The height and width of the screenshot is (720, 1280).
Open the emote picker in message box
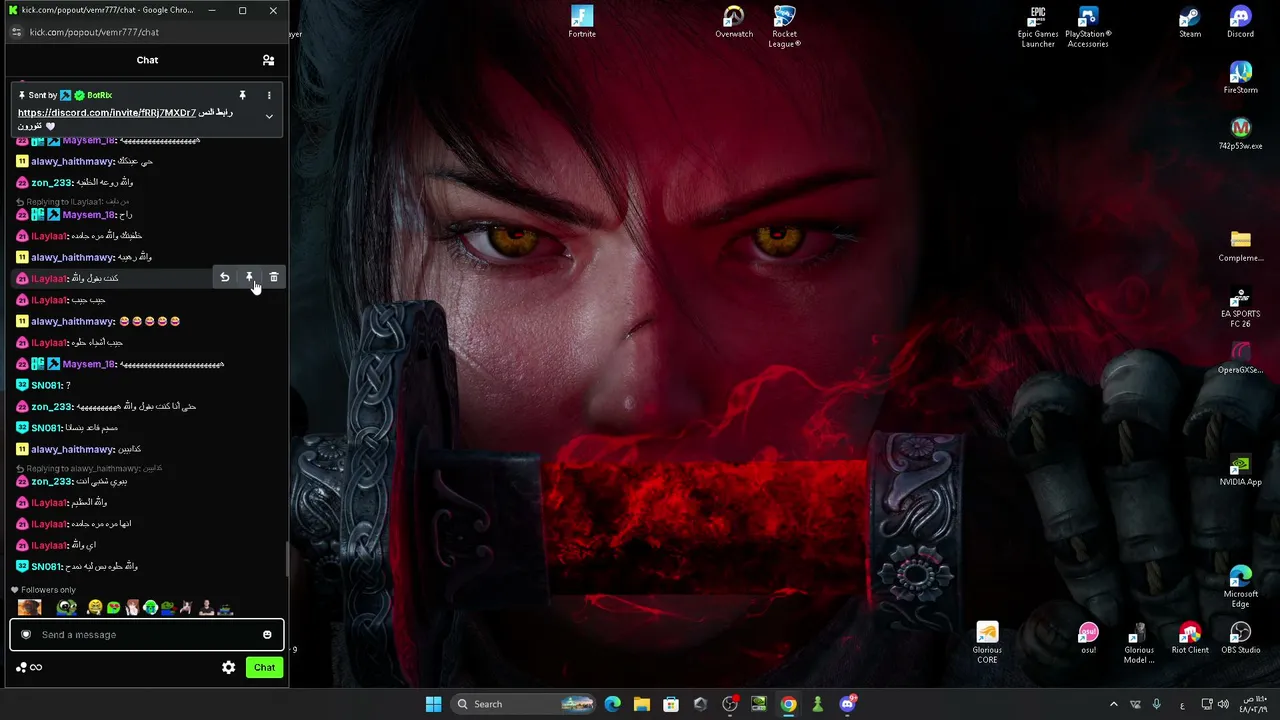click(x=267, y=635)
